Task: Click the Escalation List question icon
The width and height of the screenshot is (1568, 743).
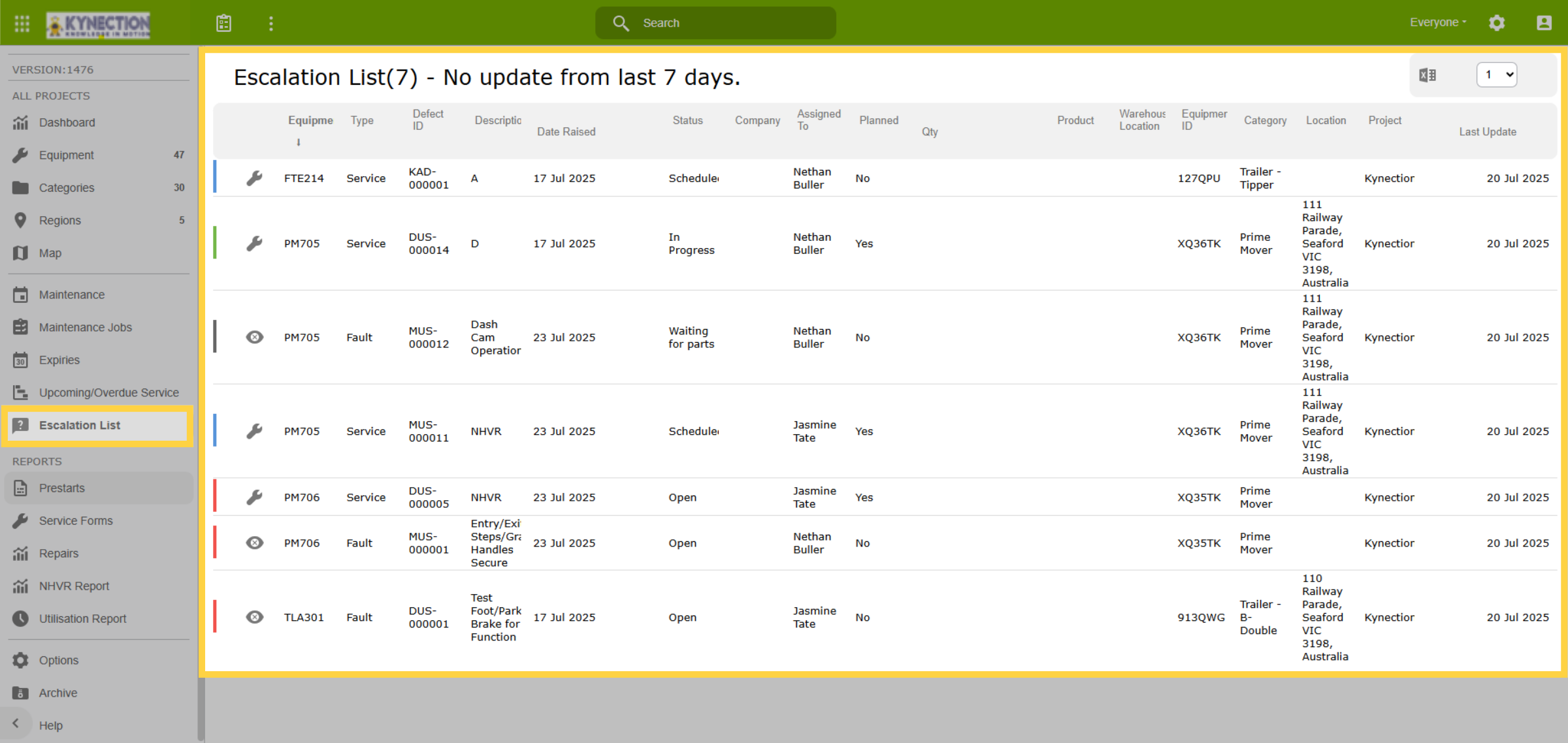Action: pyautogui.click(x=21, y=425)
